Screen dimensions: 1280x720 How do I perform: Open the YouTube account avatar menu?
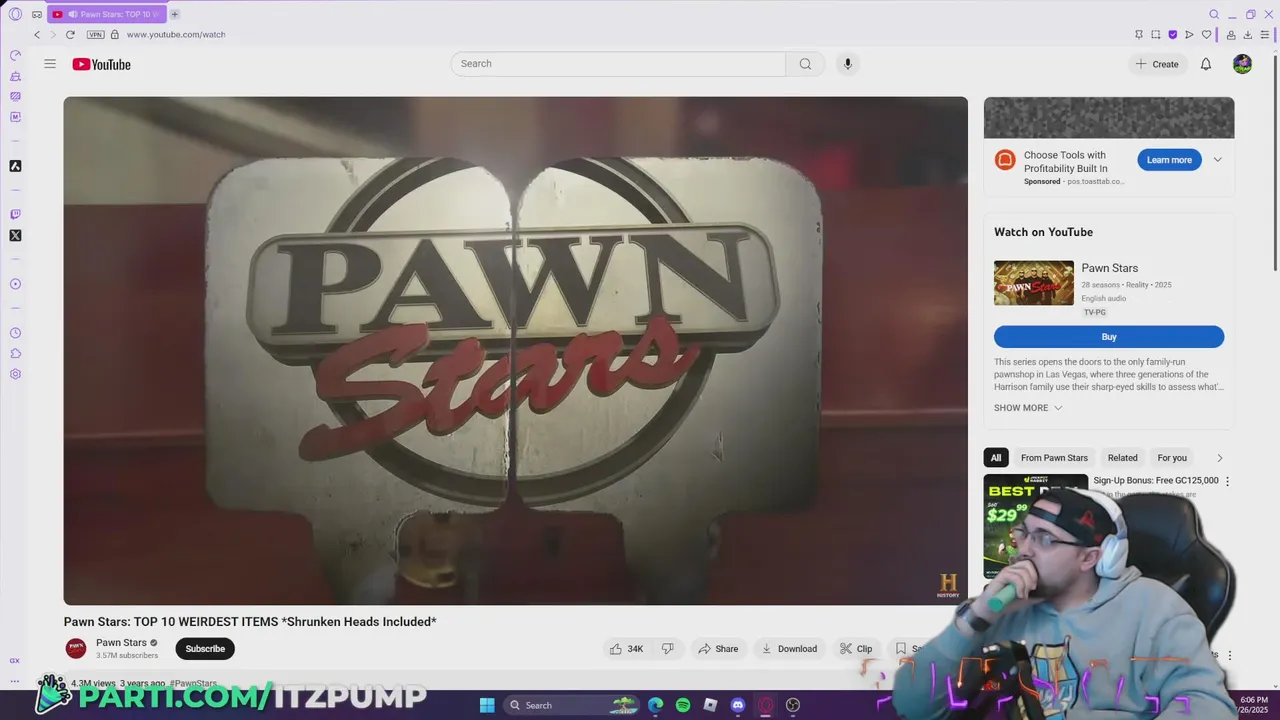click(1242, 64)
